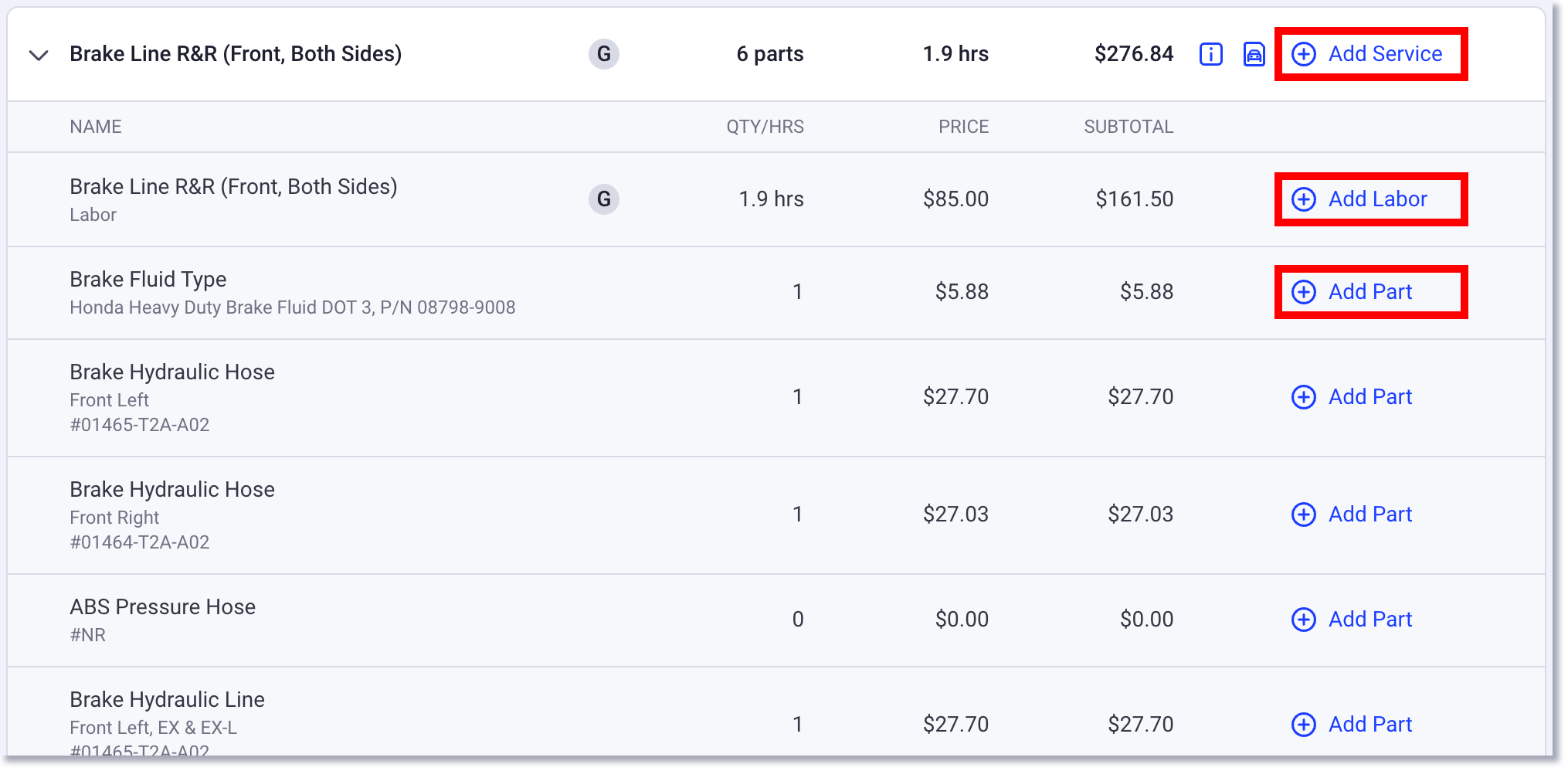Add Part for ABS Pressure Hose
This screenshot has width=1568, height=771.
[1369, 619]
